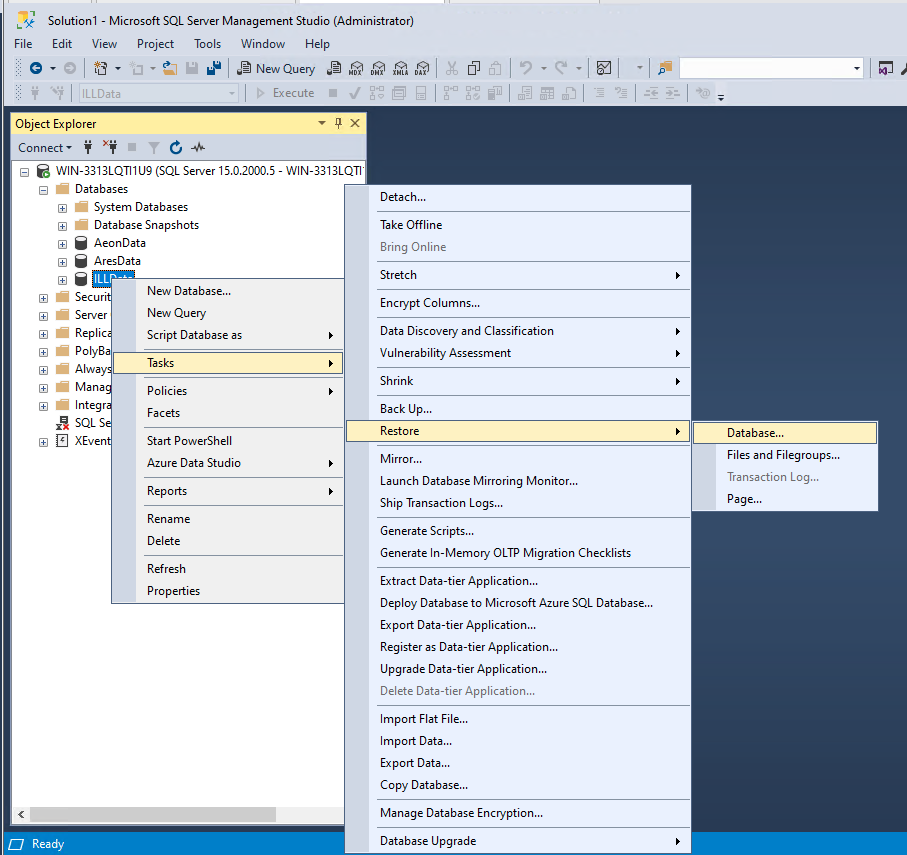Refresh the Object Explorer tree
The image size is (907, 855).
pyautogui.click(x=174, y=147)
